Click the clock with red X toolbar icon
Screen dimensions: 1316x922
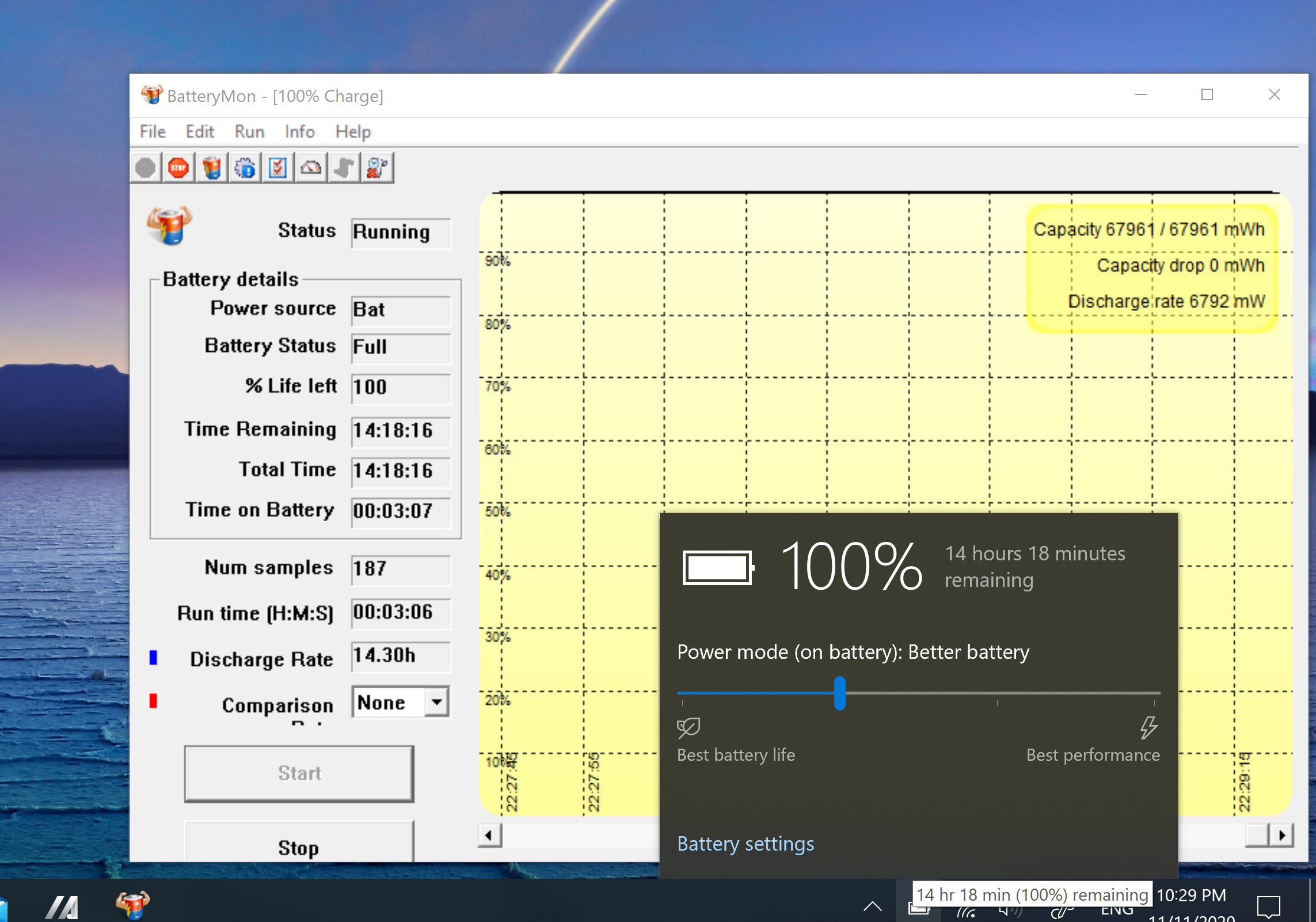click(378, 168)
